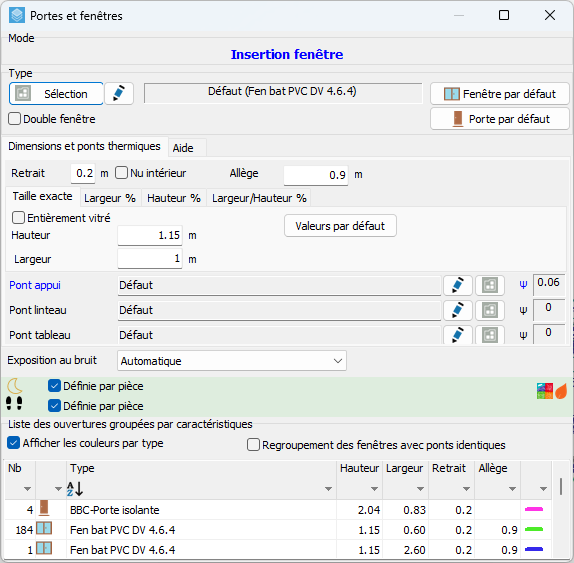This screenshot has height=563, width=574.
Task: Click the A-Z sort icon under Type column
Action: point(75,489)
